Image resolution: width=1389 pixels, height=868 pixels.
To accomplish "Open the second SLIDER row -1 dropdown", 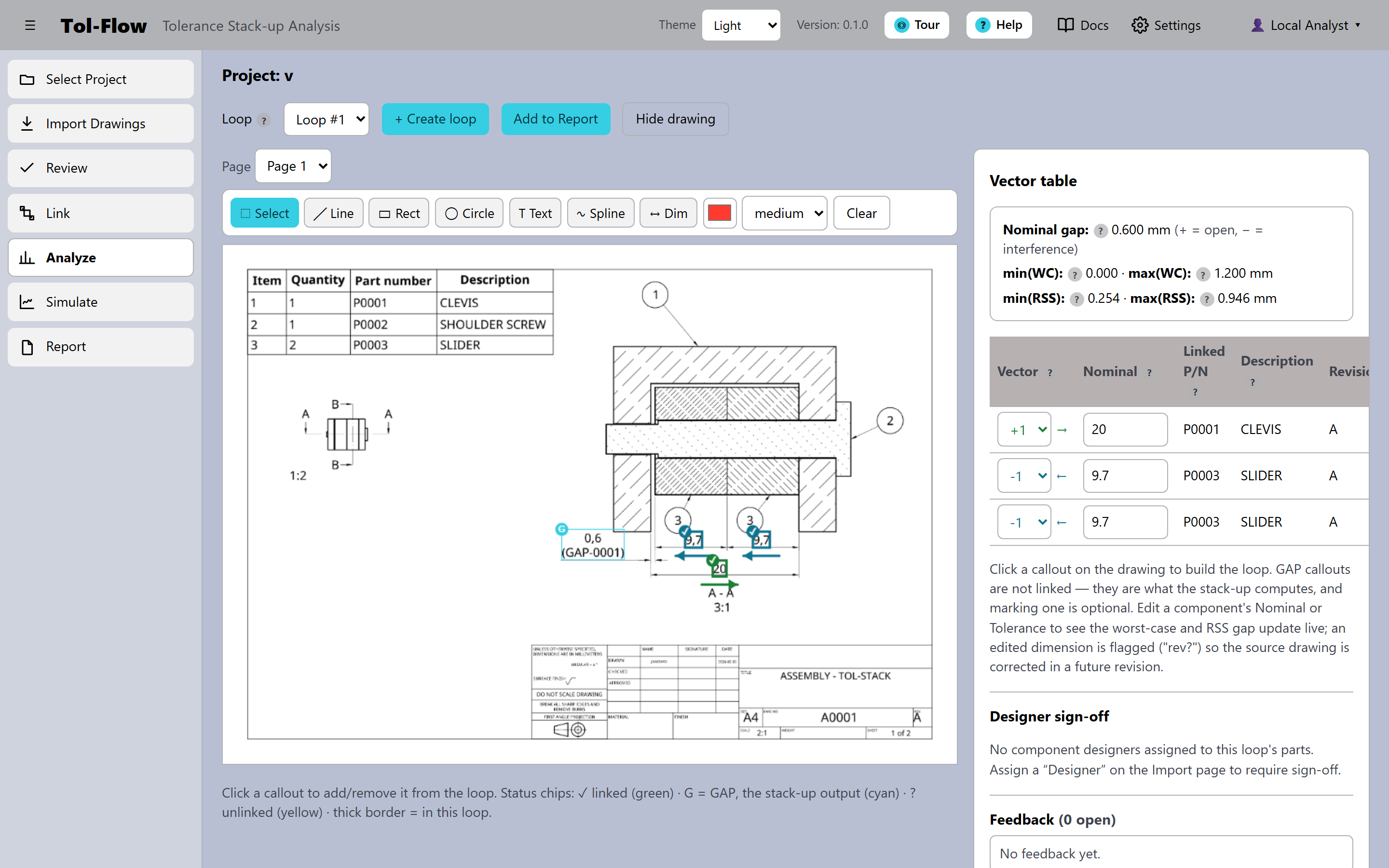I will click(1024, 522).
